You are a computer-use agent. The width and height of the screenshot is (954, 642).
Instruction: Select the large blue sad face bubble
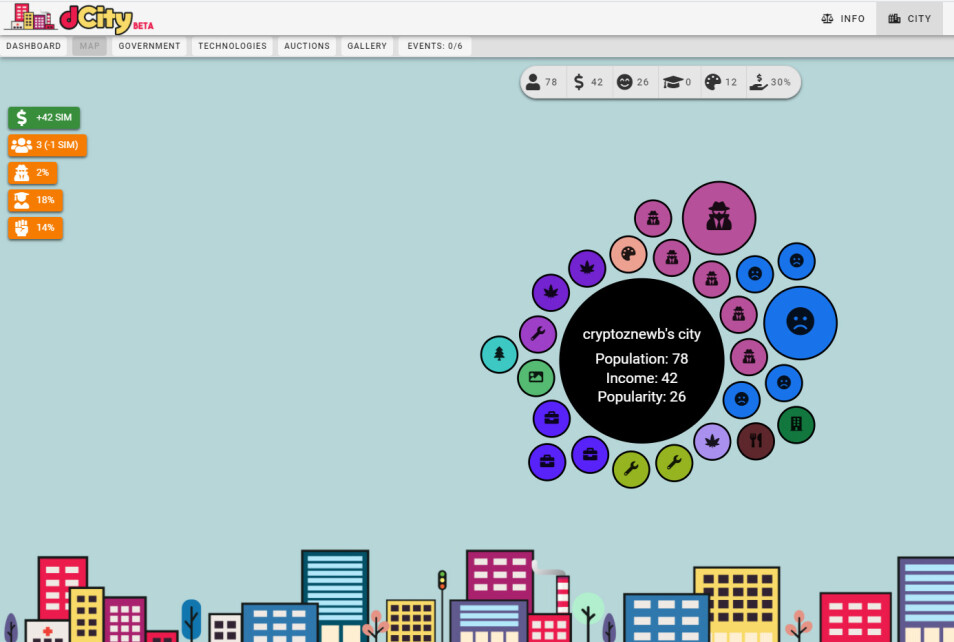pyautogui.click(x=800, y=323)
